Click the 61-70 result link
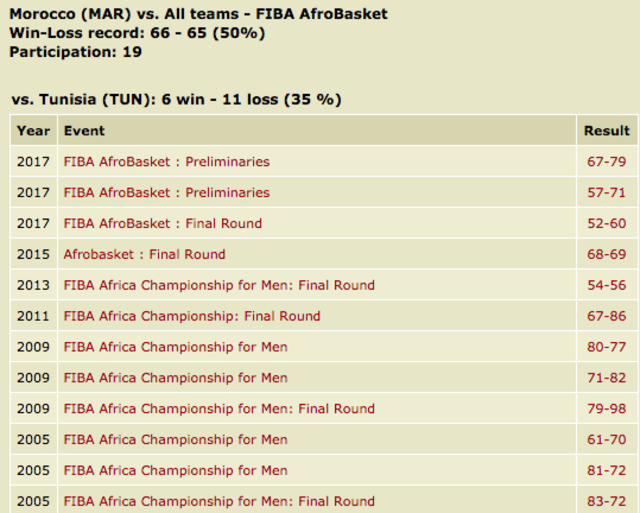 coord(607,440)
